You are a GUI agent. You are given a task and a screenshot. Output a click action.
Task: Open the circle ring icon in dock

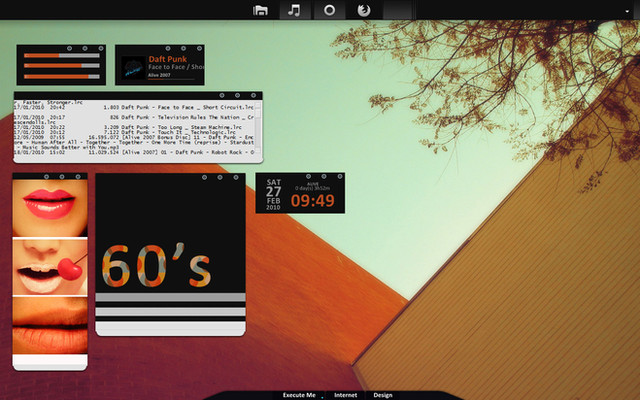pyautogui.click(x=328, y=10)
